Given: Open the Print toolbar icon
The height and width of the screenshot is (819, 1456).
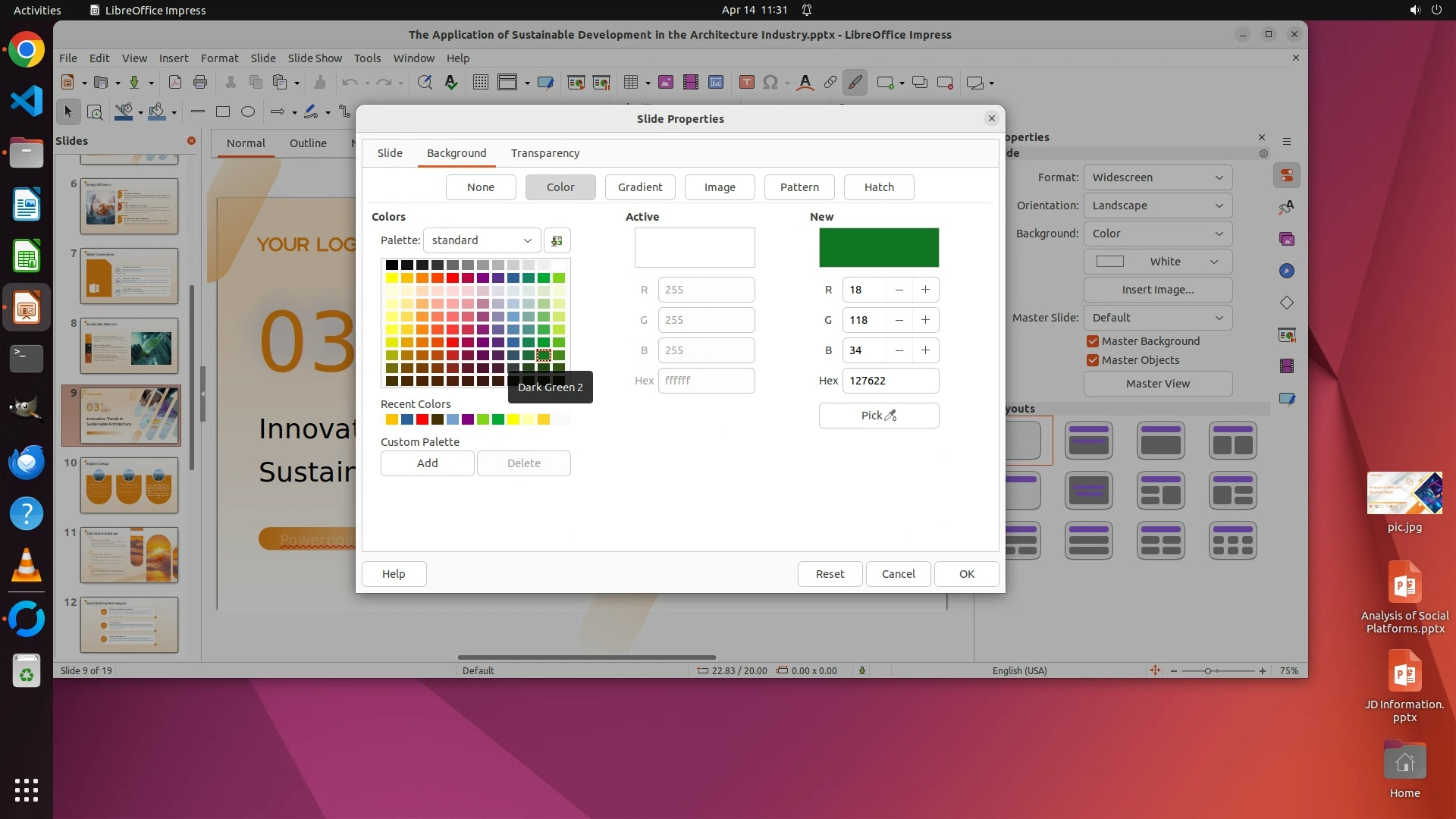Looking at the screenshot, I should click(x=200, y=83).
